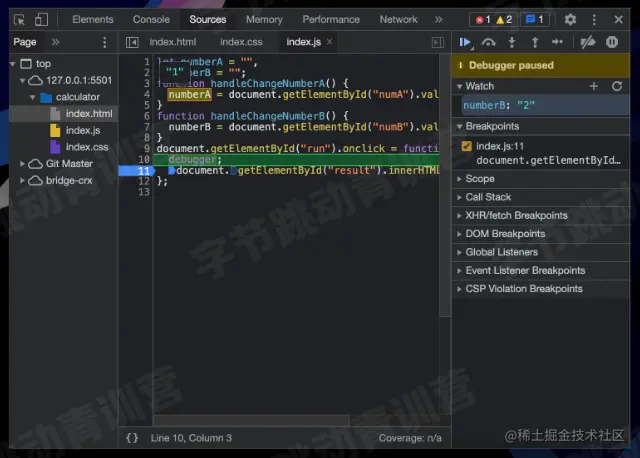Pretty print the source with braces icon
This screenshot has height=458, width=640.
click(x=132, y=438)
